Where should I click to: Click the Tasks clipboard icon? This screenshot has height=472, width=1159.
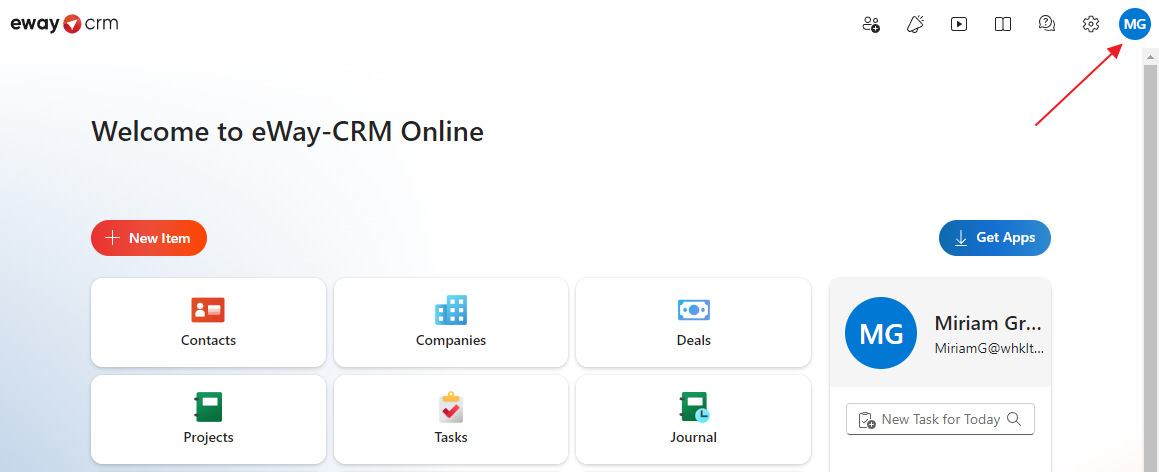451,407
